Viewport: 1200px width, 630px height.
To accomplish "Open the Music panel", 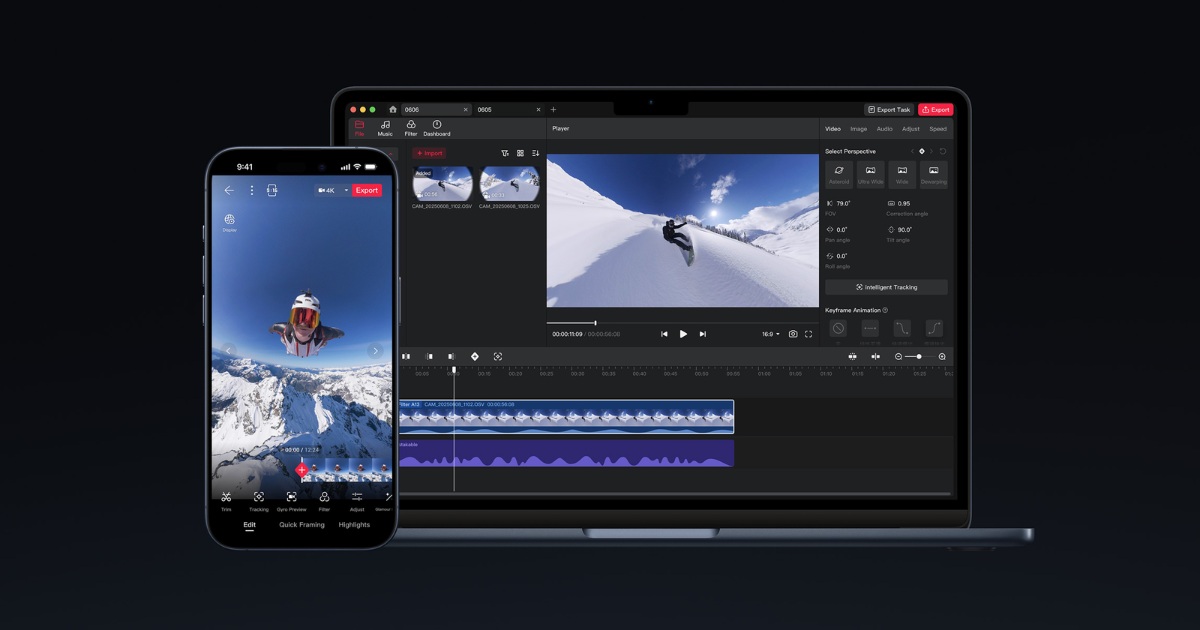I will [385, 127].
